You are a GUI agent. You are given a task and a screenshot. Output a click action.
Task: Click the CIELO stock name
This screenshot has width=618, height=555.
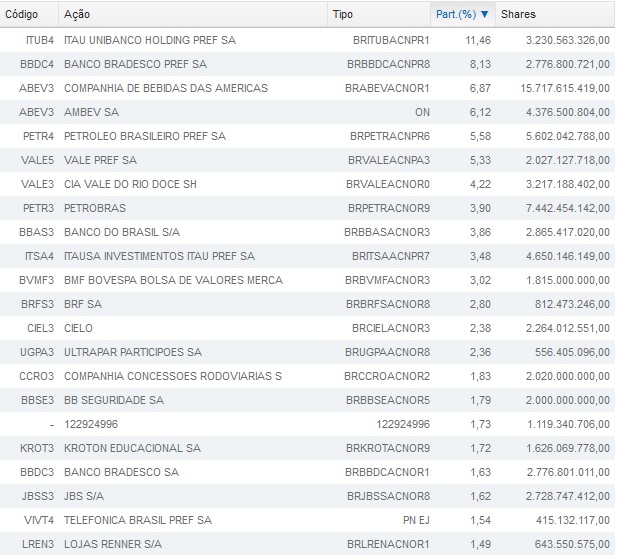80,328
